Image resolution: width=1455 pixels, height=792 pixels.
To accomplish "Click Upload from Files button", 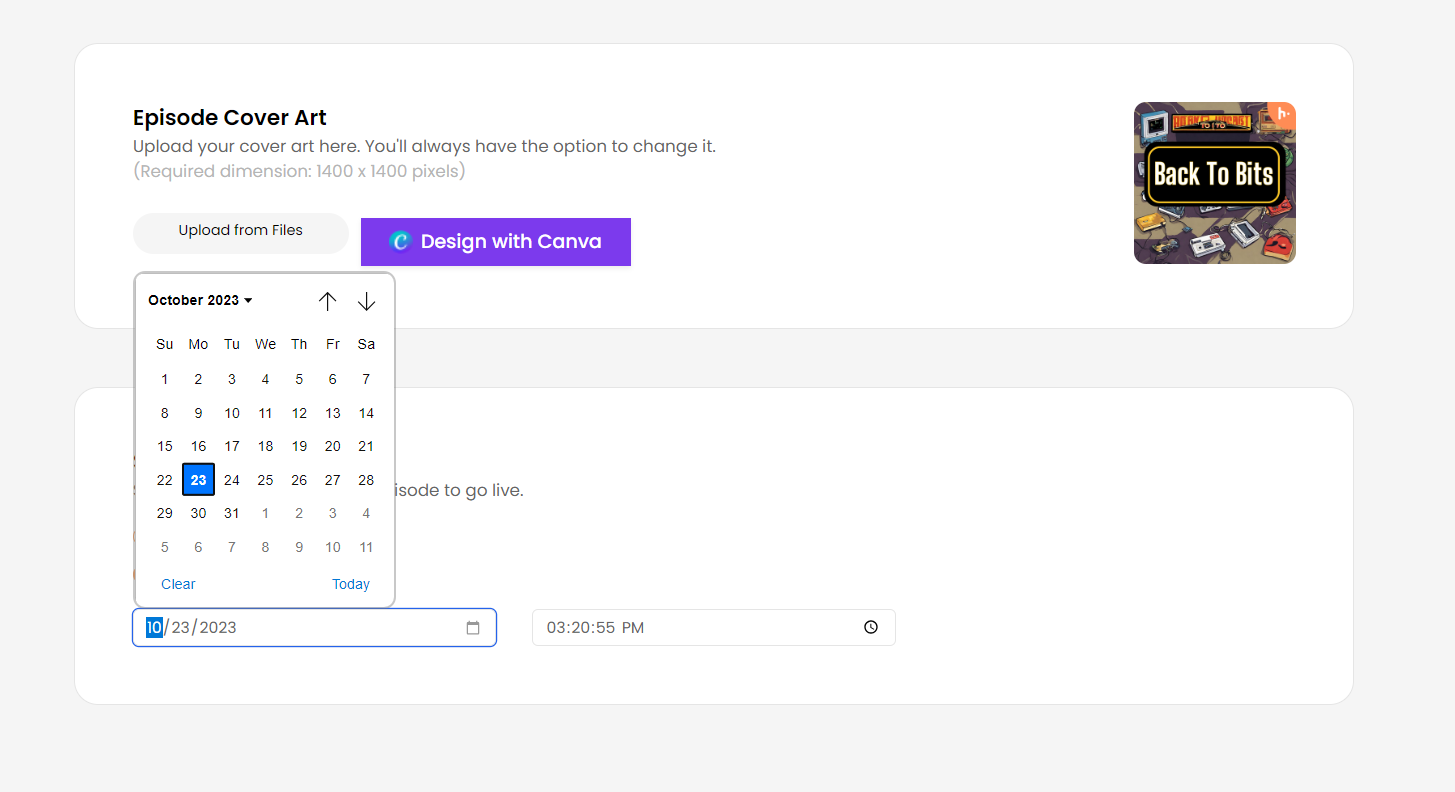I will 240,231.
